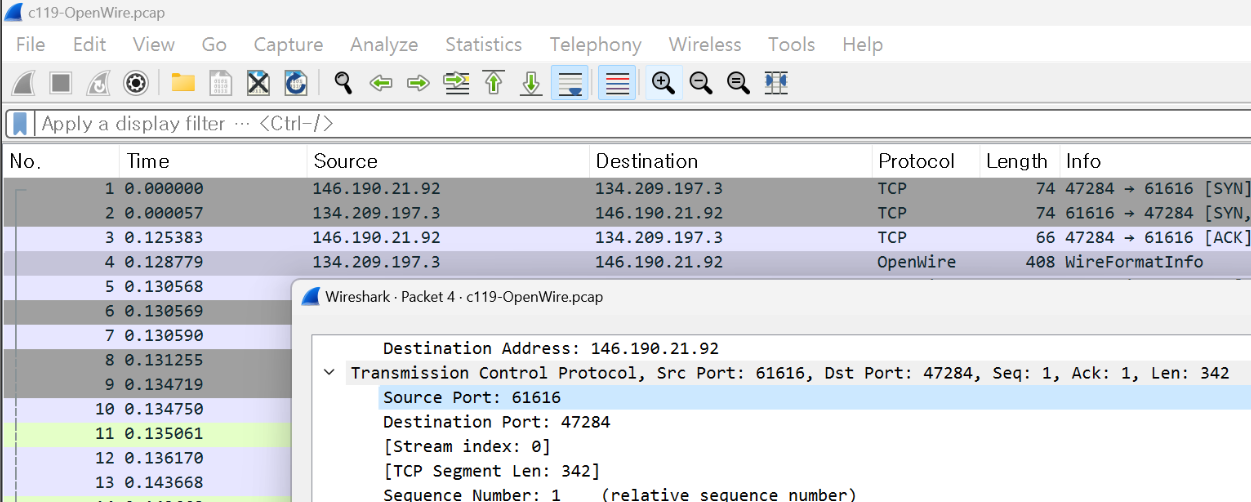1251x502 pixels.
Task: Zoom out main window text
Action: pyautogui.click(x=701, y=83)
